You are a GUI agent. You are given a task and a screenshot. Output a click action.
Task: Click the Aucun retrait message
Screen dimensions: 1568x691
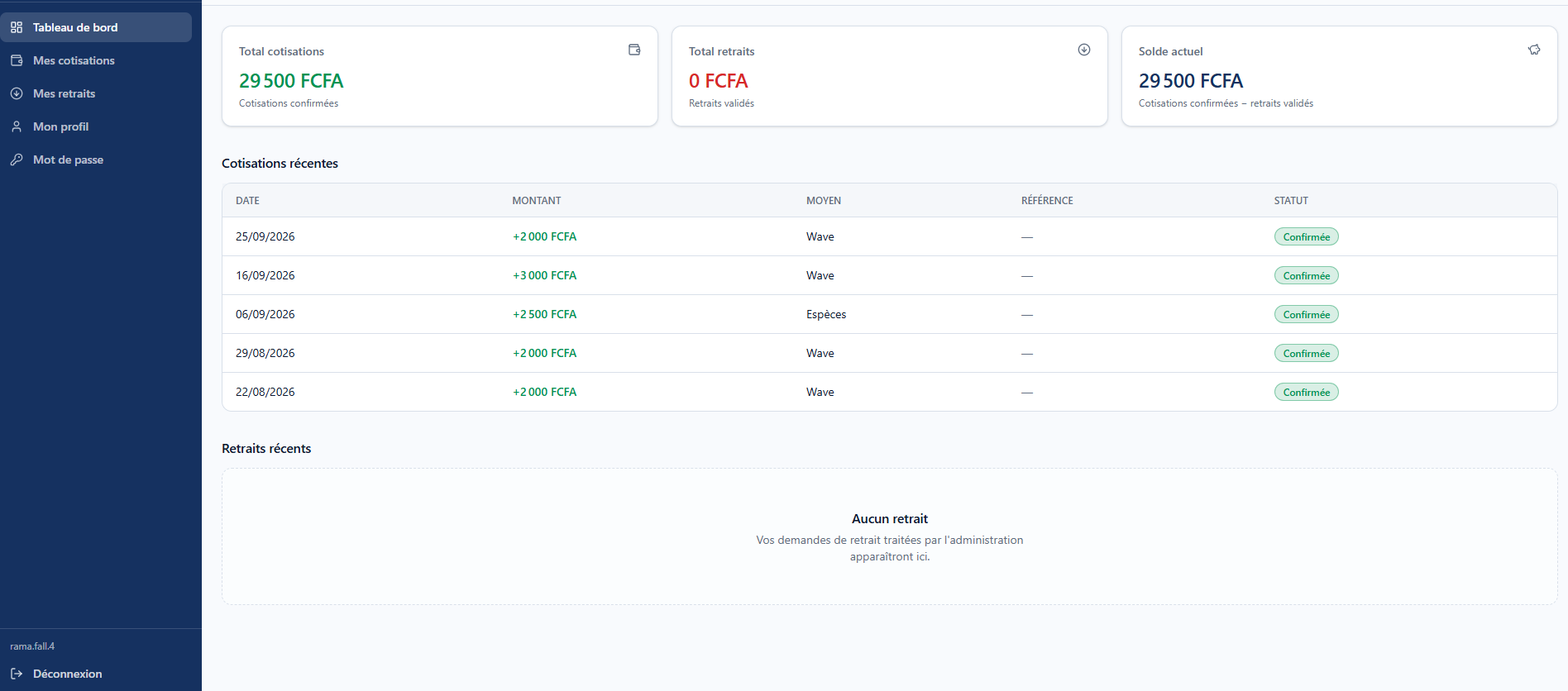pos(890,519)
